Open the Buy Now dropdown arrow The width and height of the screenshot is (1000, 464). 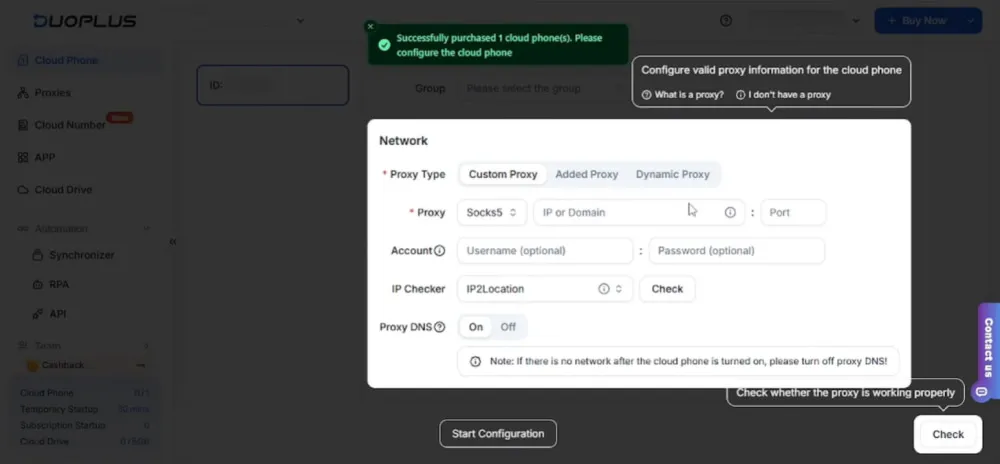[971, 21]
